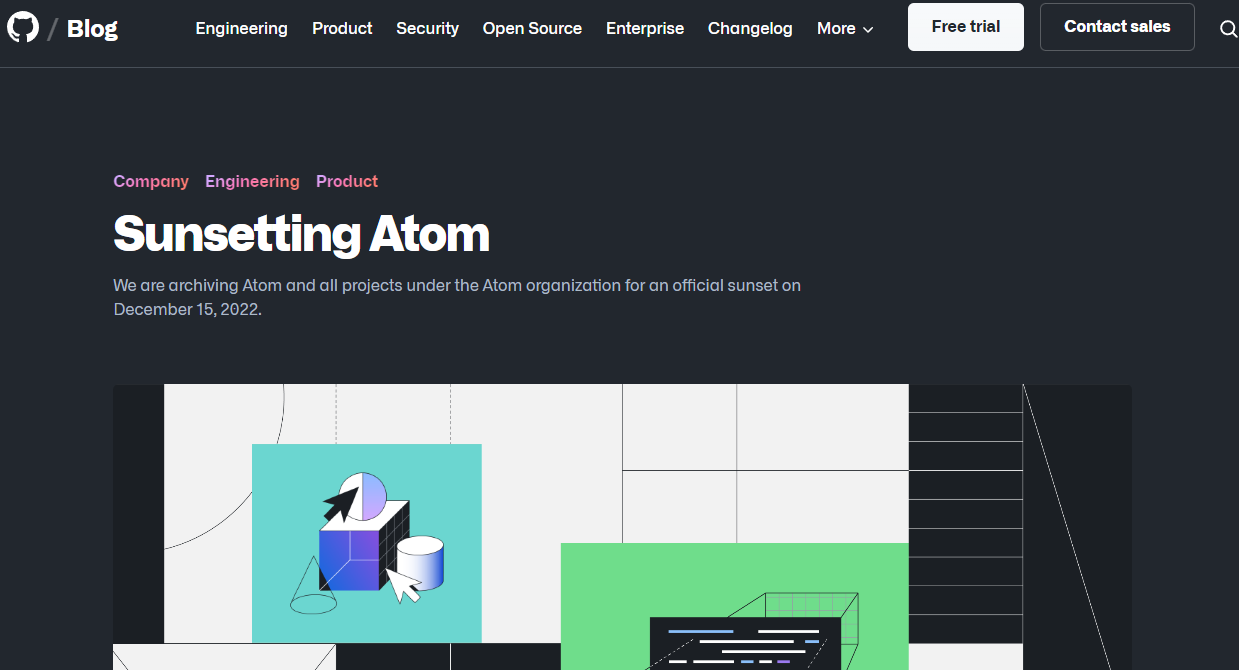Select the Company category tag
Image resolution: width=1239 pixels, height=670 pixels.
click(151, 181)
